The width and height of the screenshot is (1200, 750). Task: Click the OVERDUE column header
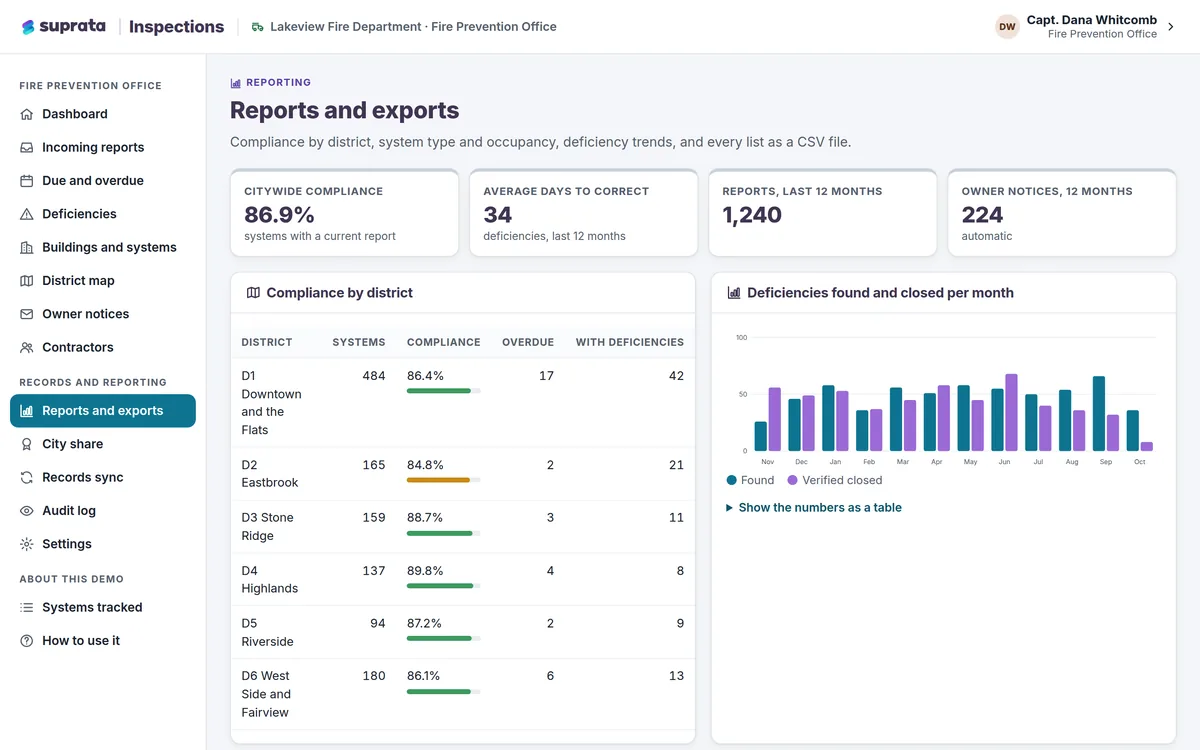[x=528, y=342]
